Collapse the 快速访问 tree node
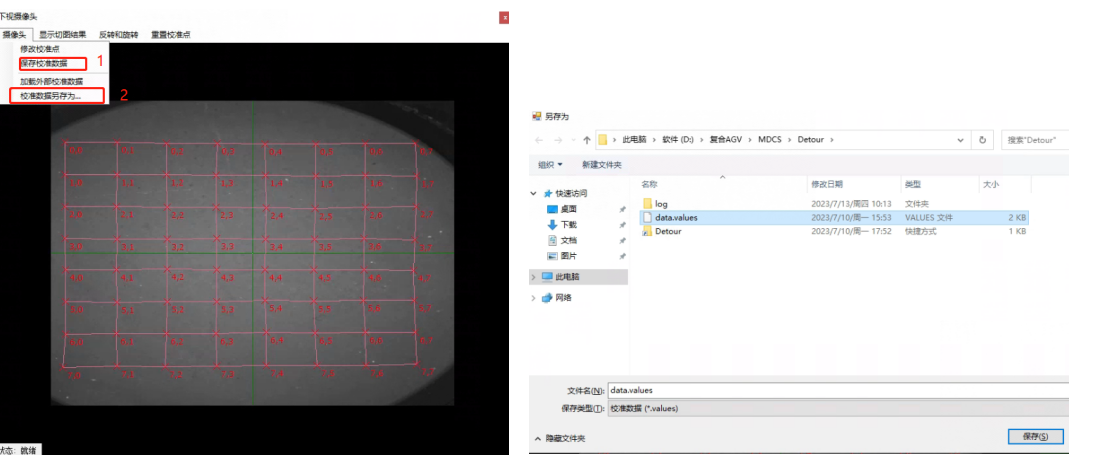Viewport: 1114px width, 464px height. point(534,193)
